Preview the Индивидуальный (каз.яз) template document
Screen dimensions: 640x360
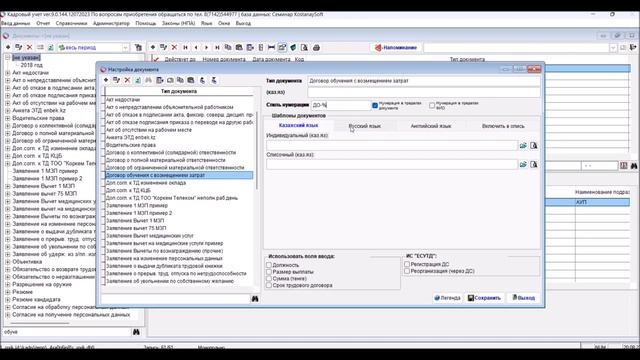click(533, 145)
